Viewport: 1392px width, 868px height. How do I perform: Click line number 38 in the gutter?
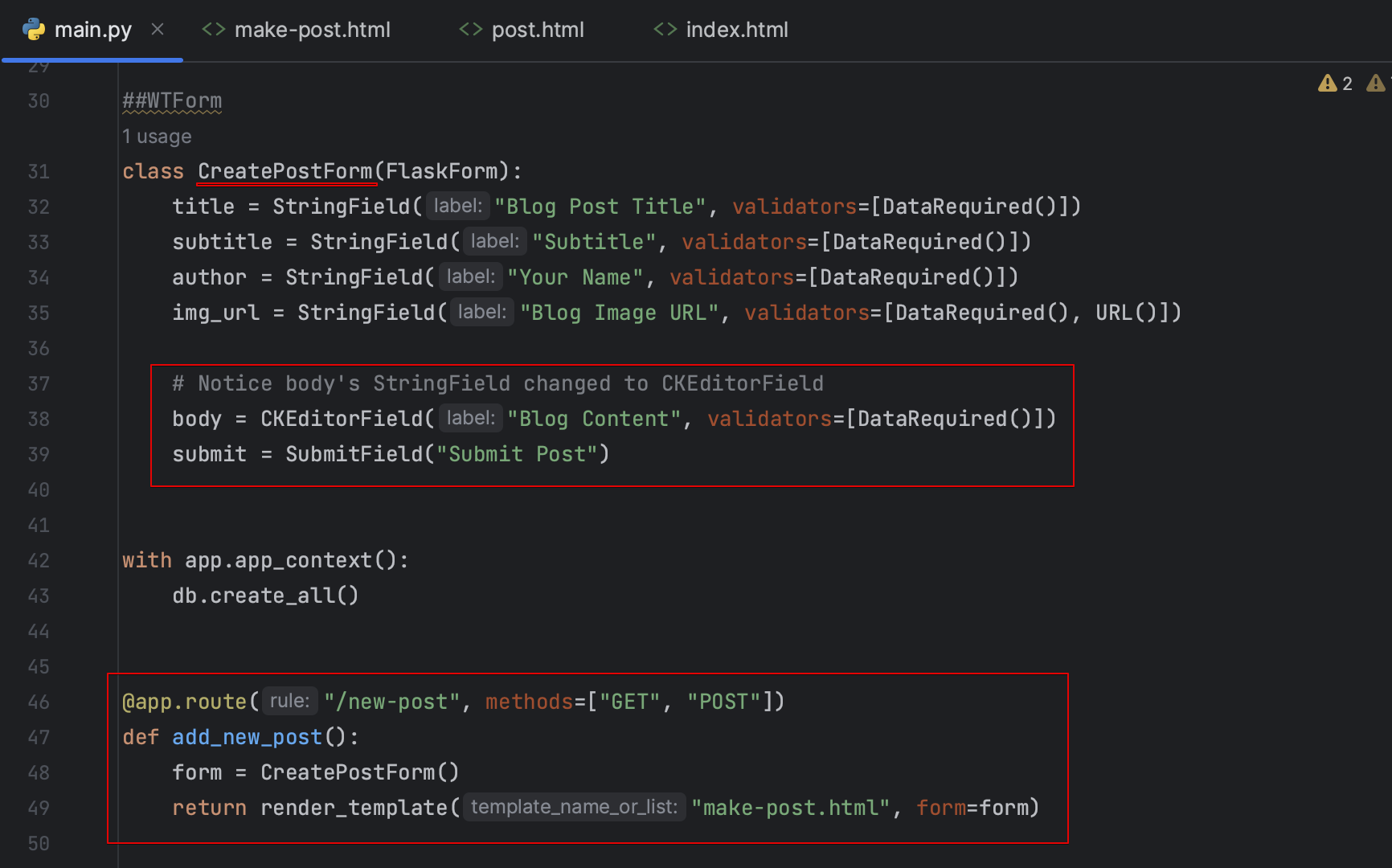[x=39, y=419]
